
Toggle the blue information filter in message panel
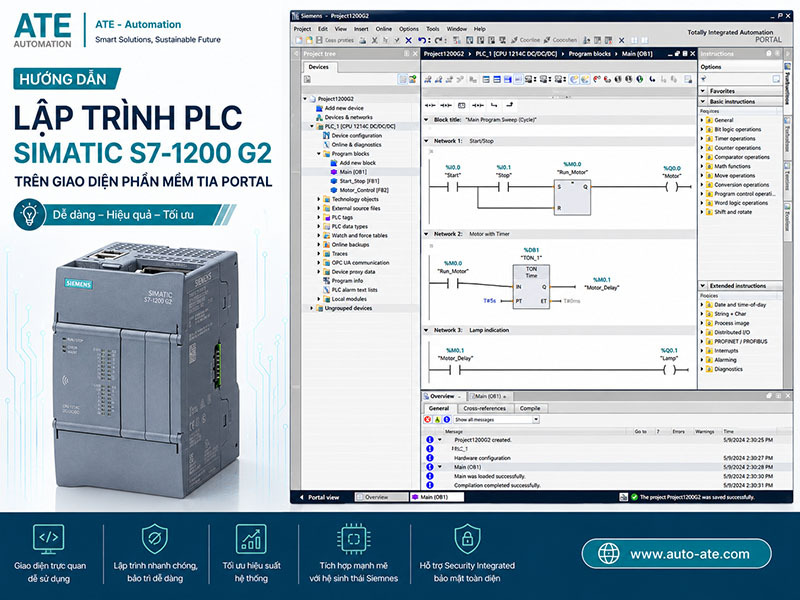[446, 419]
